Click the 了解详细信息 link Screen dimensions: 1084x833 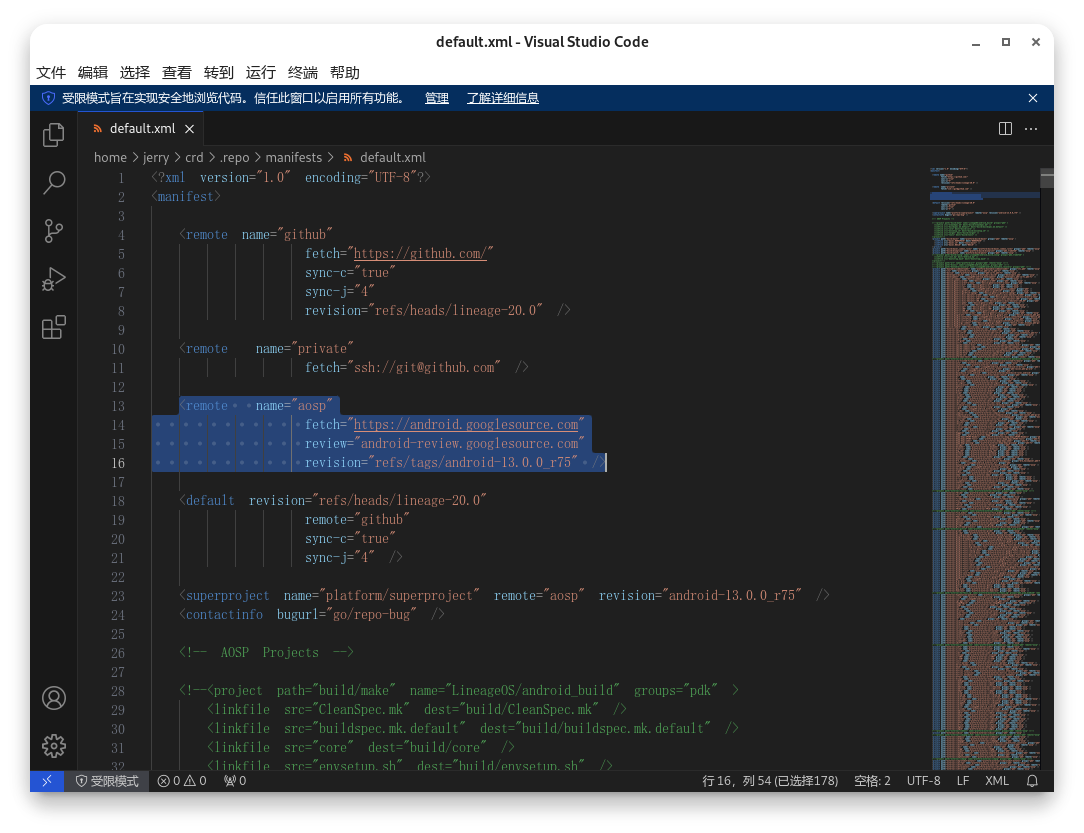tap(503, 98)
